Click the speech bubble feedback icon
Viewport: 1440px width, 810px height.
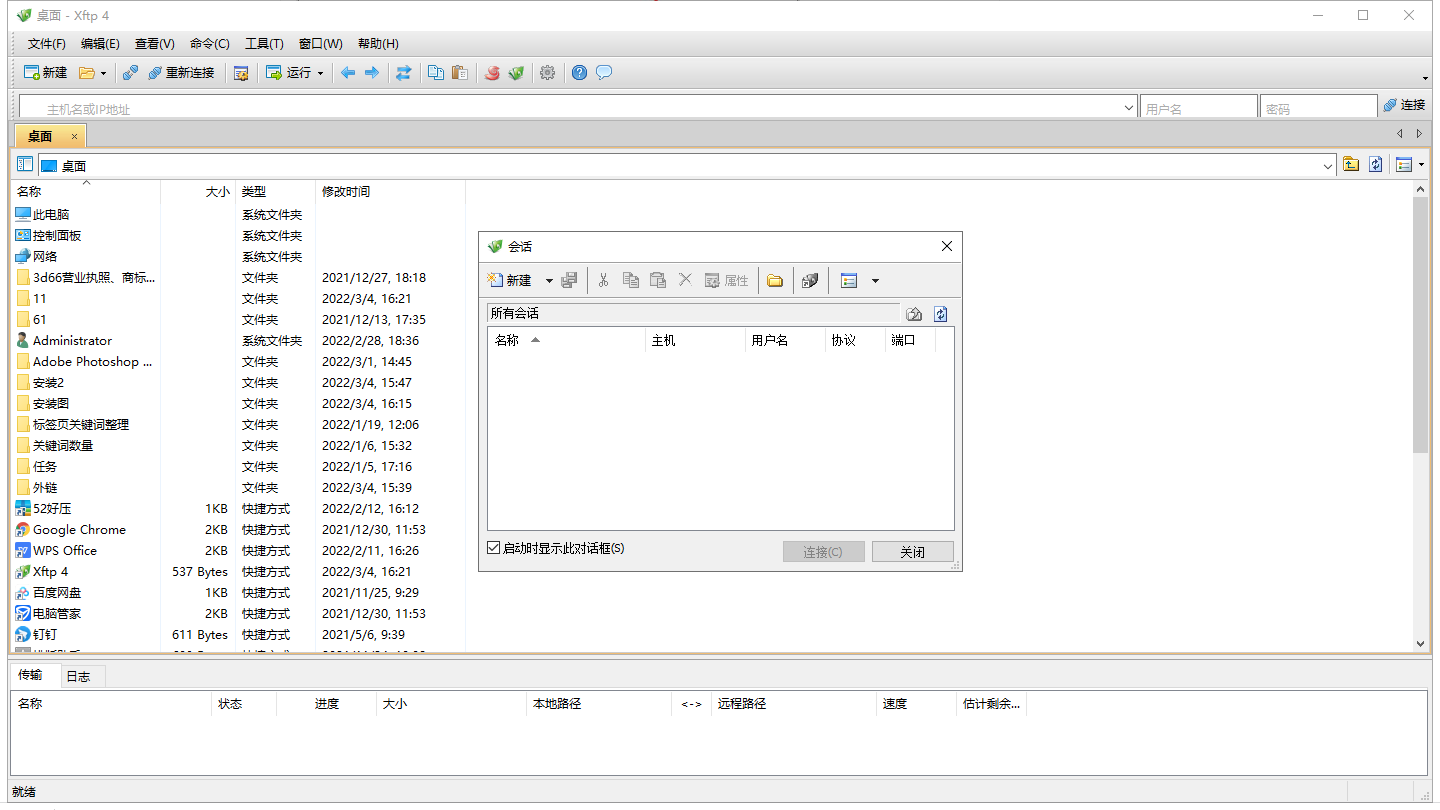point(604,73)
